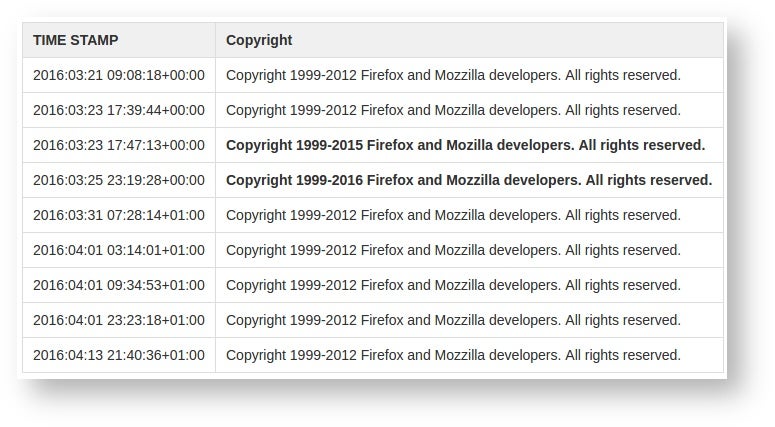This screenshot has width=775, height=427.
Task: Click copyright text beside 03:14:01 timestamp
Action: pos(453,251)
